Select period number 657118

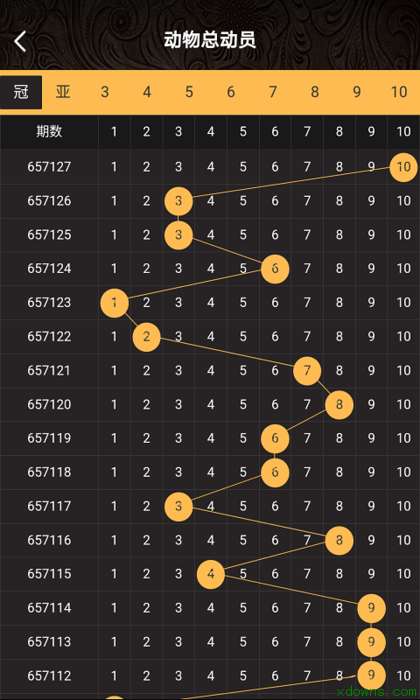[x=49, y=472]
